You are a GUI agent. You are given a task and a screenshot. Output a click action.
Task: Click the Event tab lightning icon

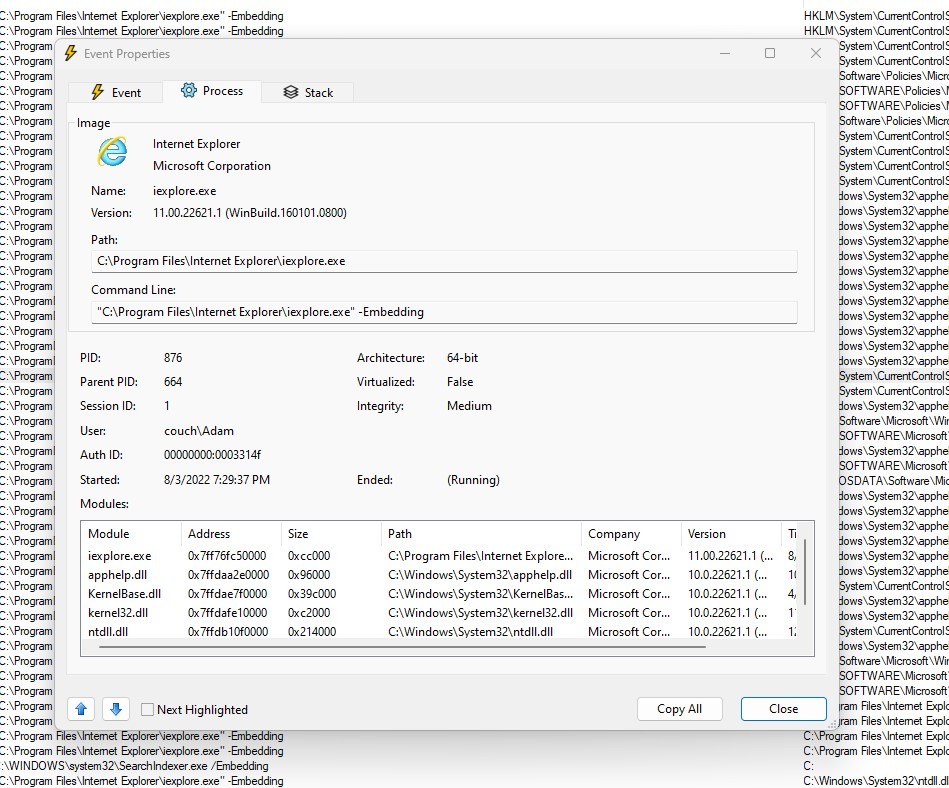pyautogui.click(x=97, y=92)
